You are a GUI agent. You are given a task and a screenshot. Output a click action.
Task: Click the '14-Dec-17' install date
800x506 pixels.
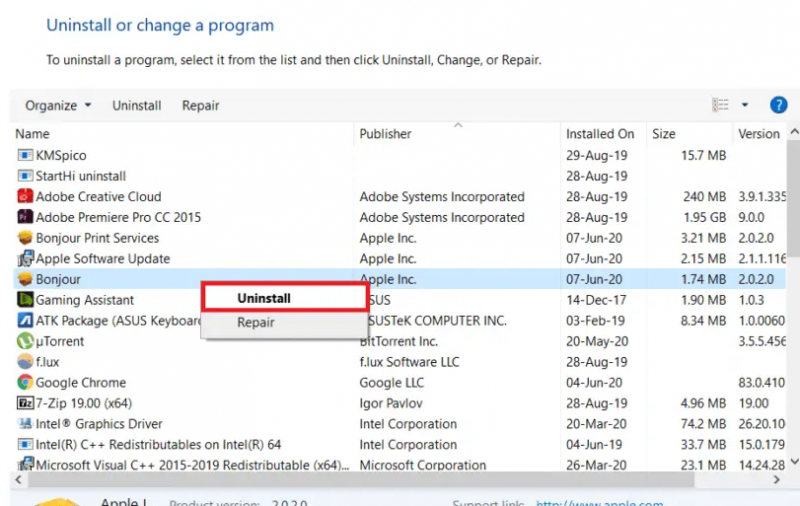(596, 300)
